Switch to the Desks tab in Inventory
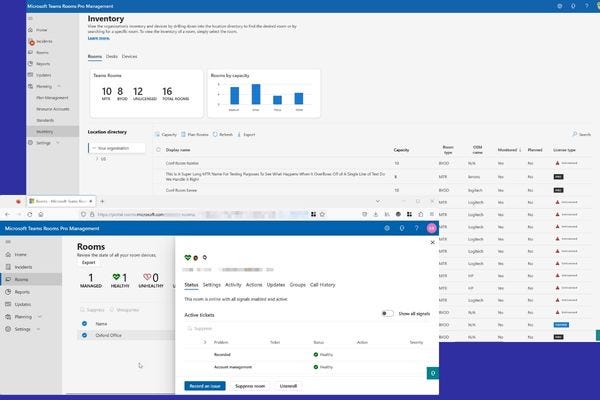 (112, 56)
